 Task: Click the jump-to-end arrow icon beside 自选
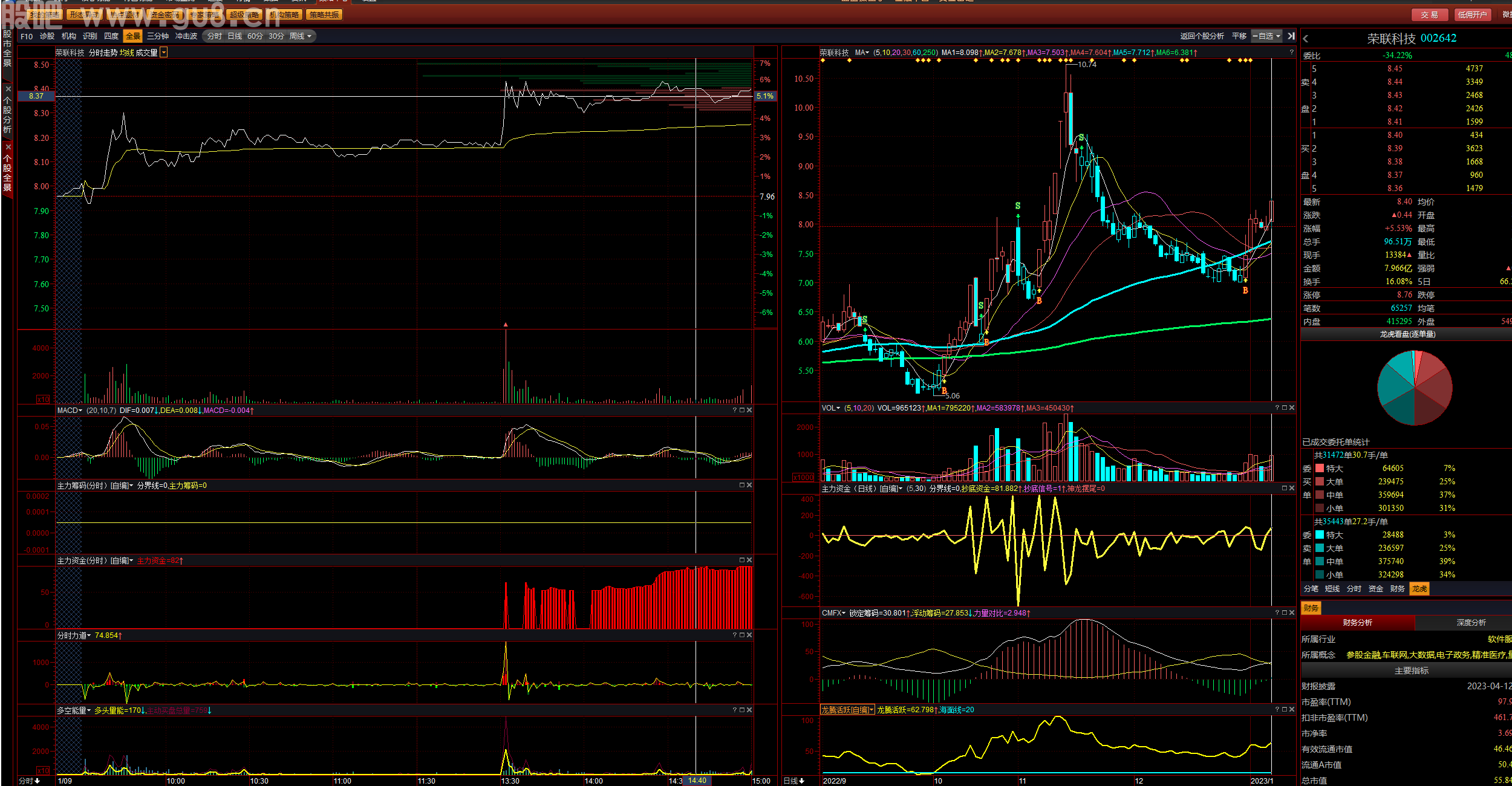[x=1291, y=36]
